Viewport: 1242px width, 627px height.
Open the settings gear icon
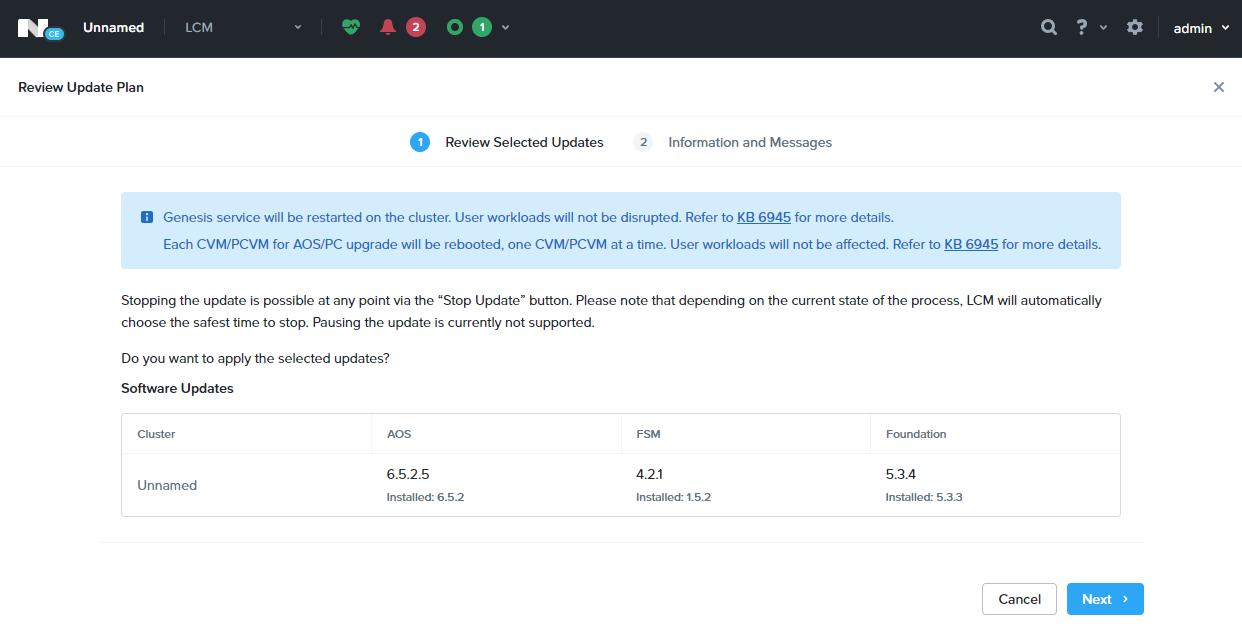[1135, 27]
